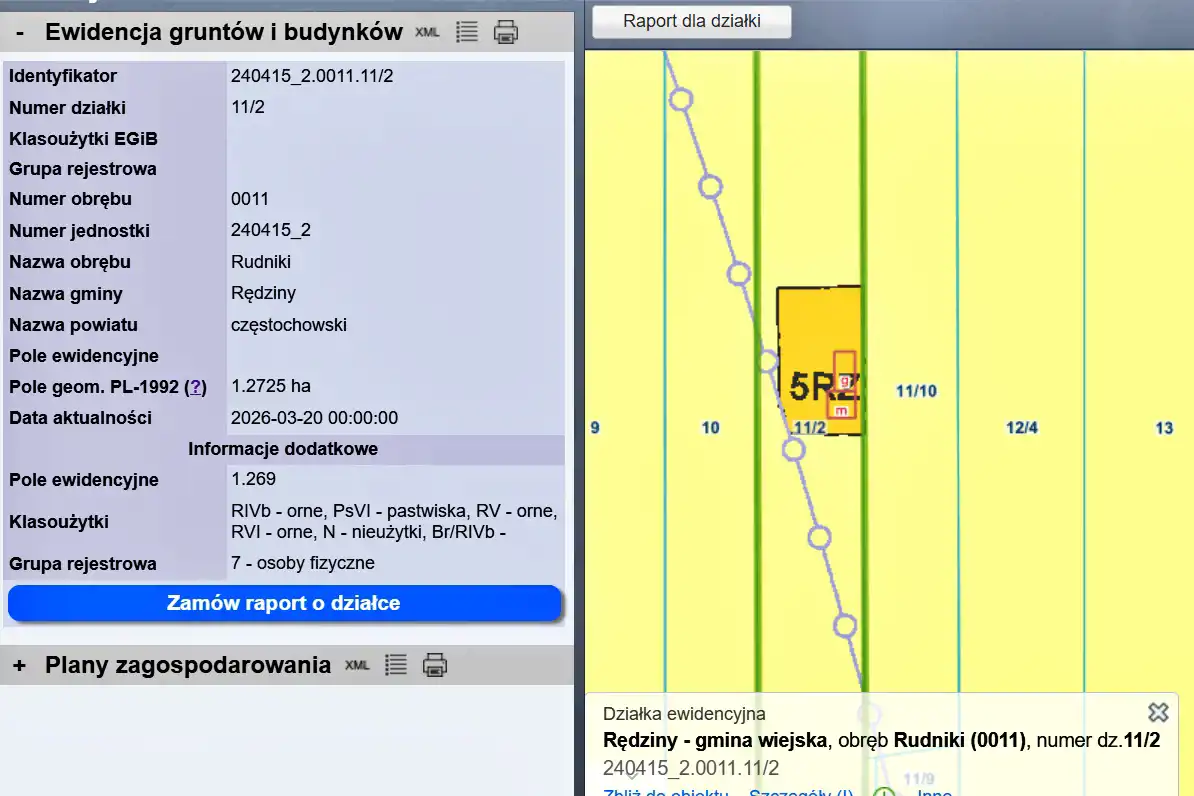Click the red 'g' building marker
This screenshot has width=1194, height=796.
pyautogui.click(x=844, y=381)
